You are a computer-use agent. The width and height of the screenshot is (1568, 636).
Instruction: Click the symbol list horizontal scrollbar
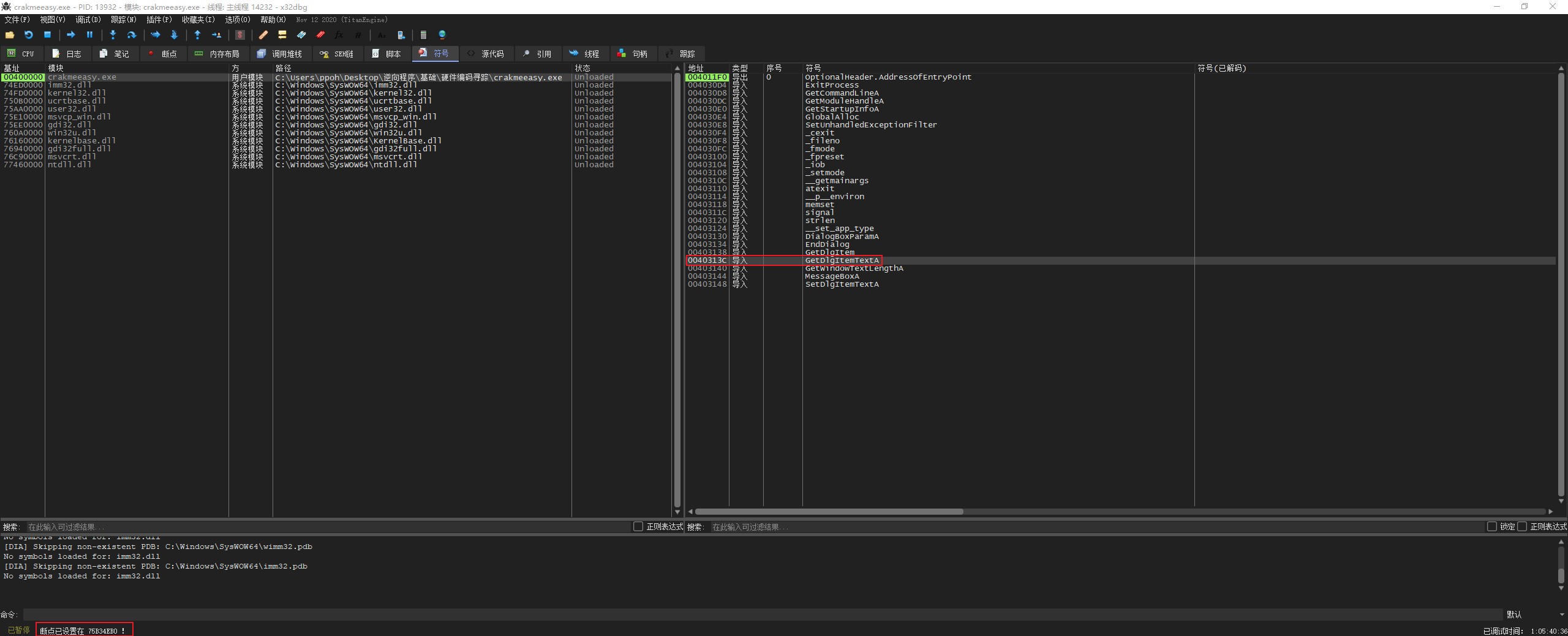(x=828, y=512)
